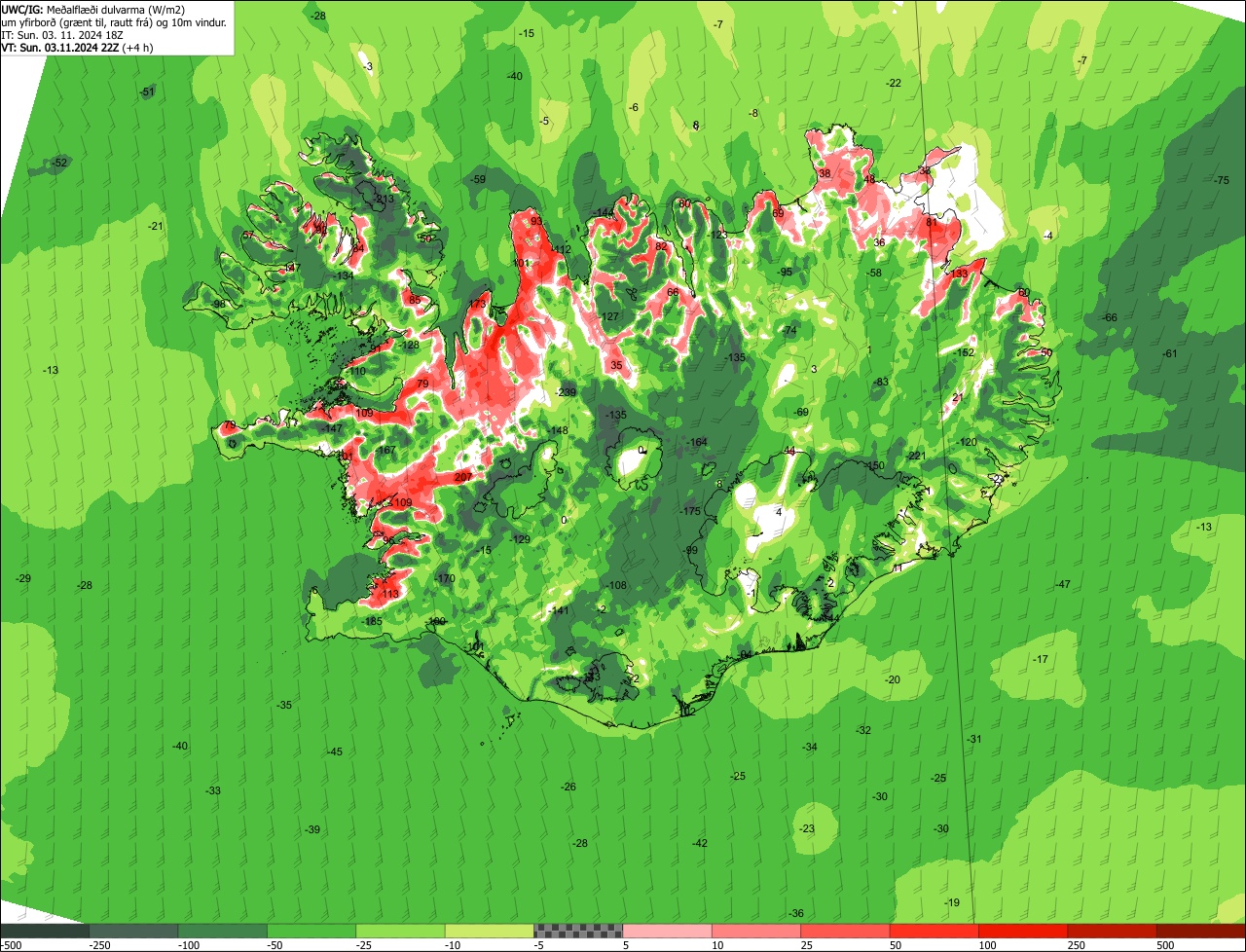The width and height of the screenshot is (1246, 952).
Task: Click the map value -144
Action: [605, 212]
